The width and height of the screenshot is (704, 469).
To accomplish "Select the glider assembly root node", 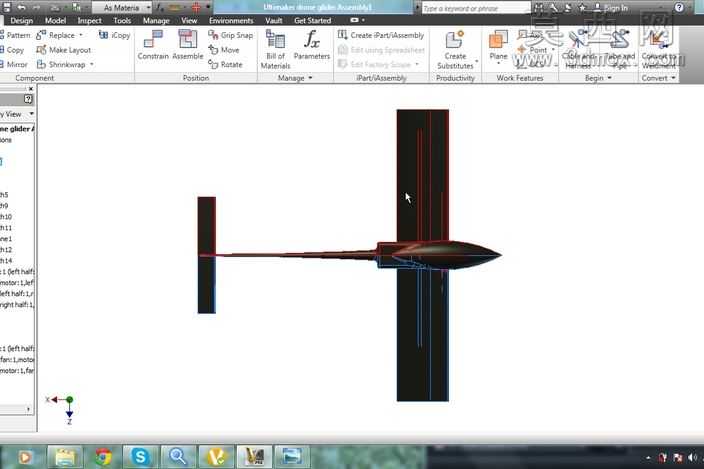I will coord(17,129).
